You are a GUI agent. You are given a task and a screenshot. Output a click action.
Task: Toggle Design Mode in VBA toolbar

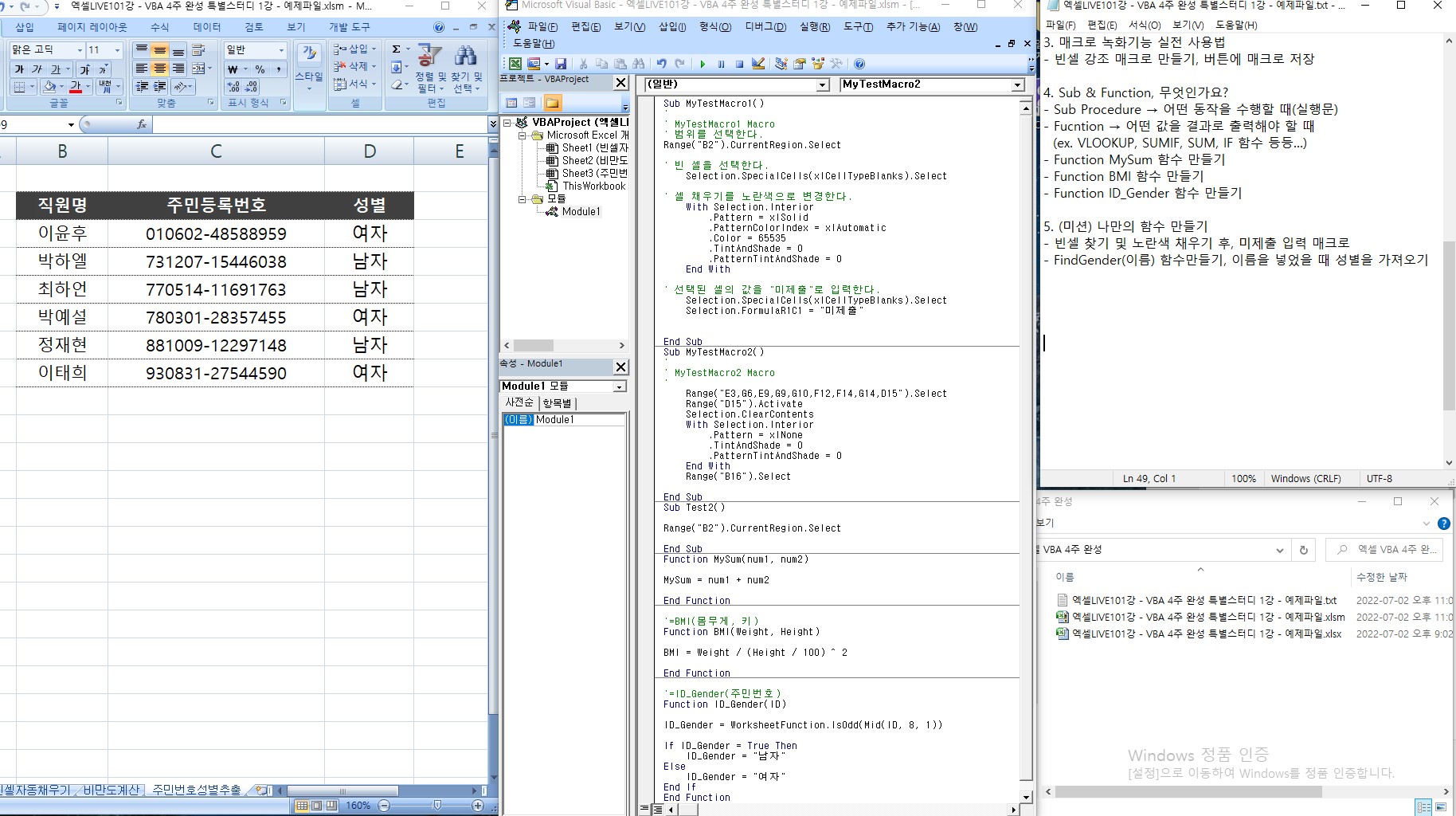758,64
